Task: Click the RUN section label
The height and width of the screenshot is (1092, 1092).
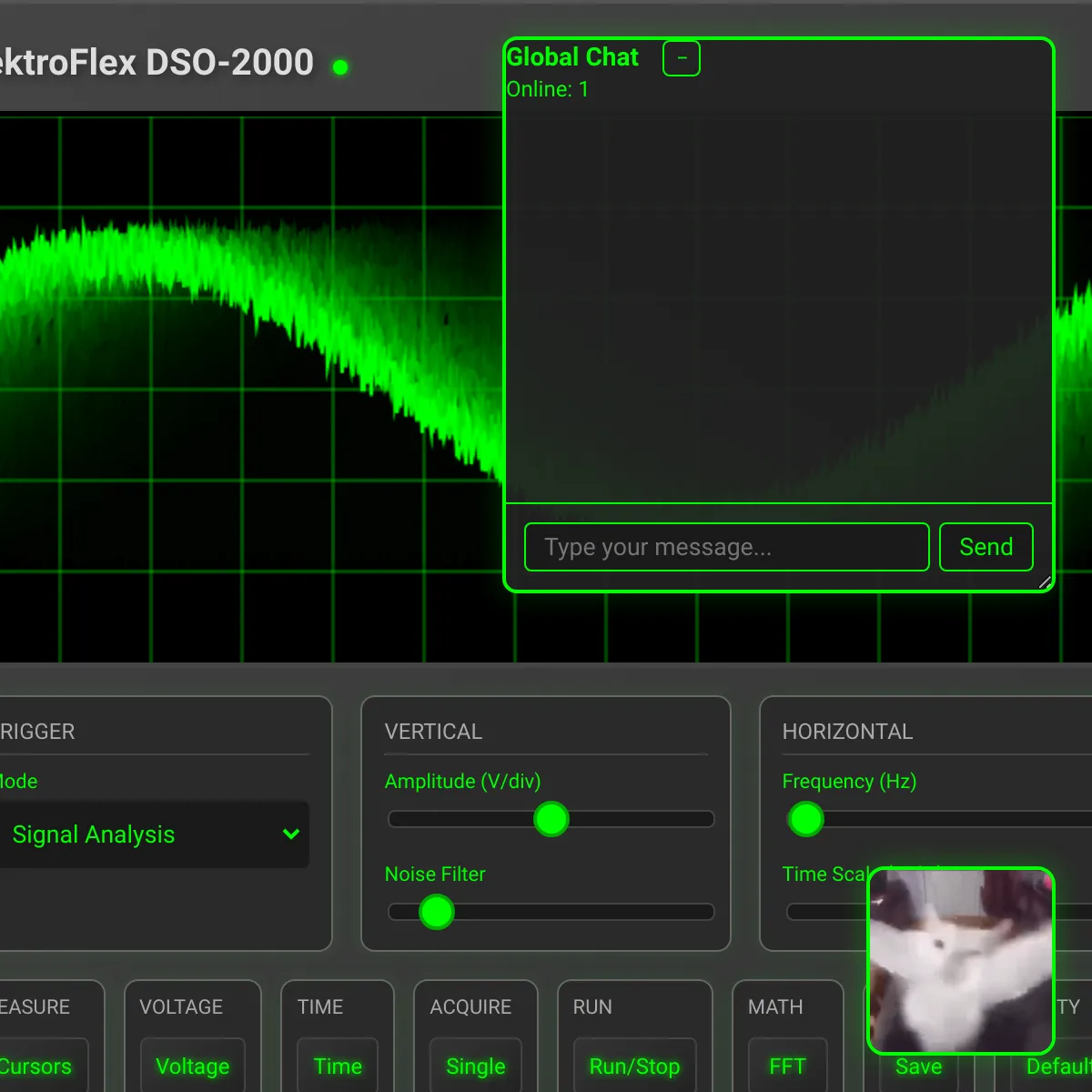Action: [x=592, y=1006]
